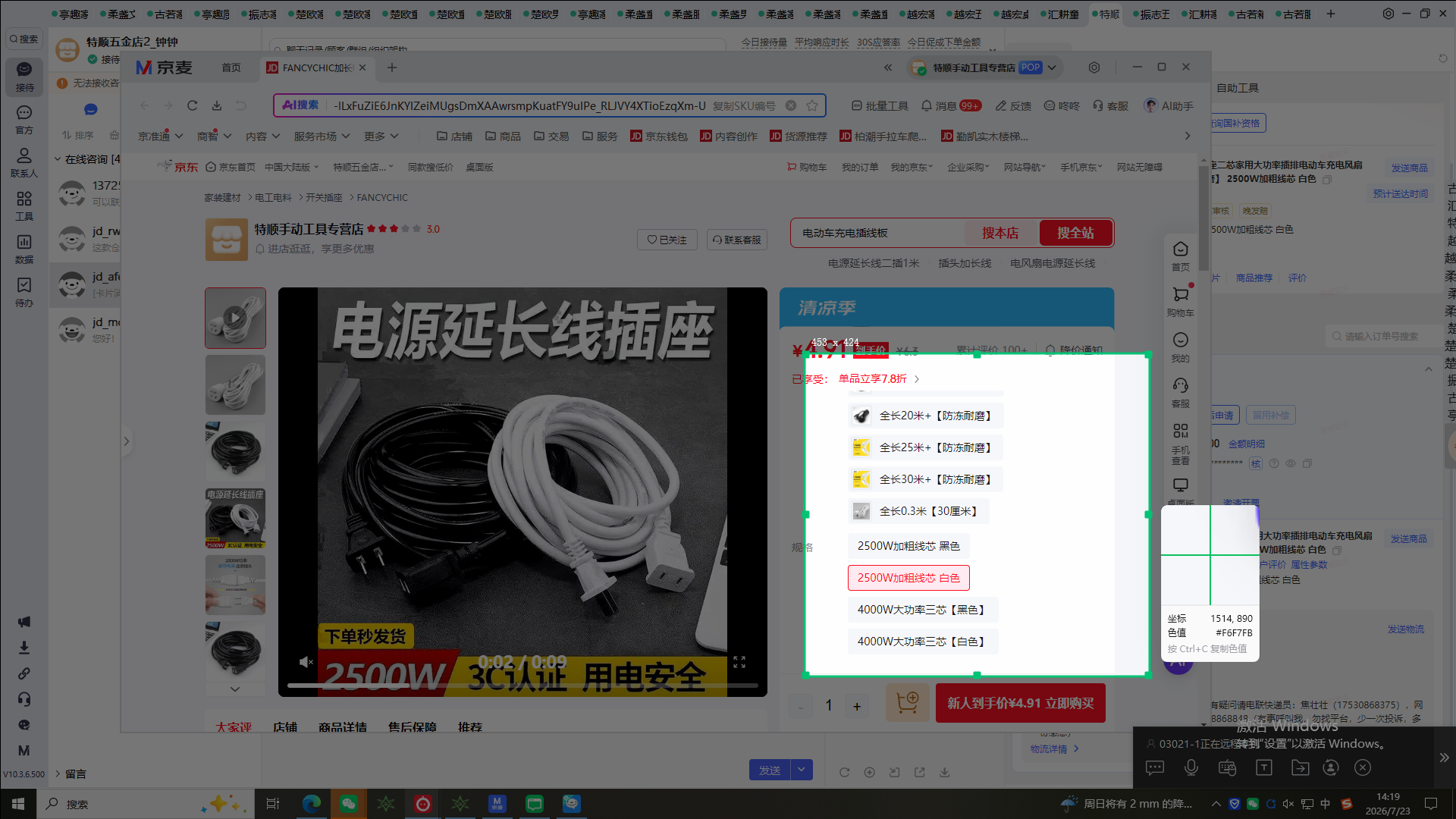Click the 搜本店 search button
Viewport: 1456px width, 819px height.
click(1000, 233)
